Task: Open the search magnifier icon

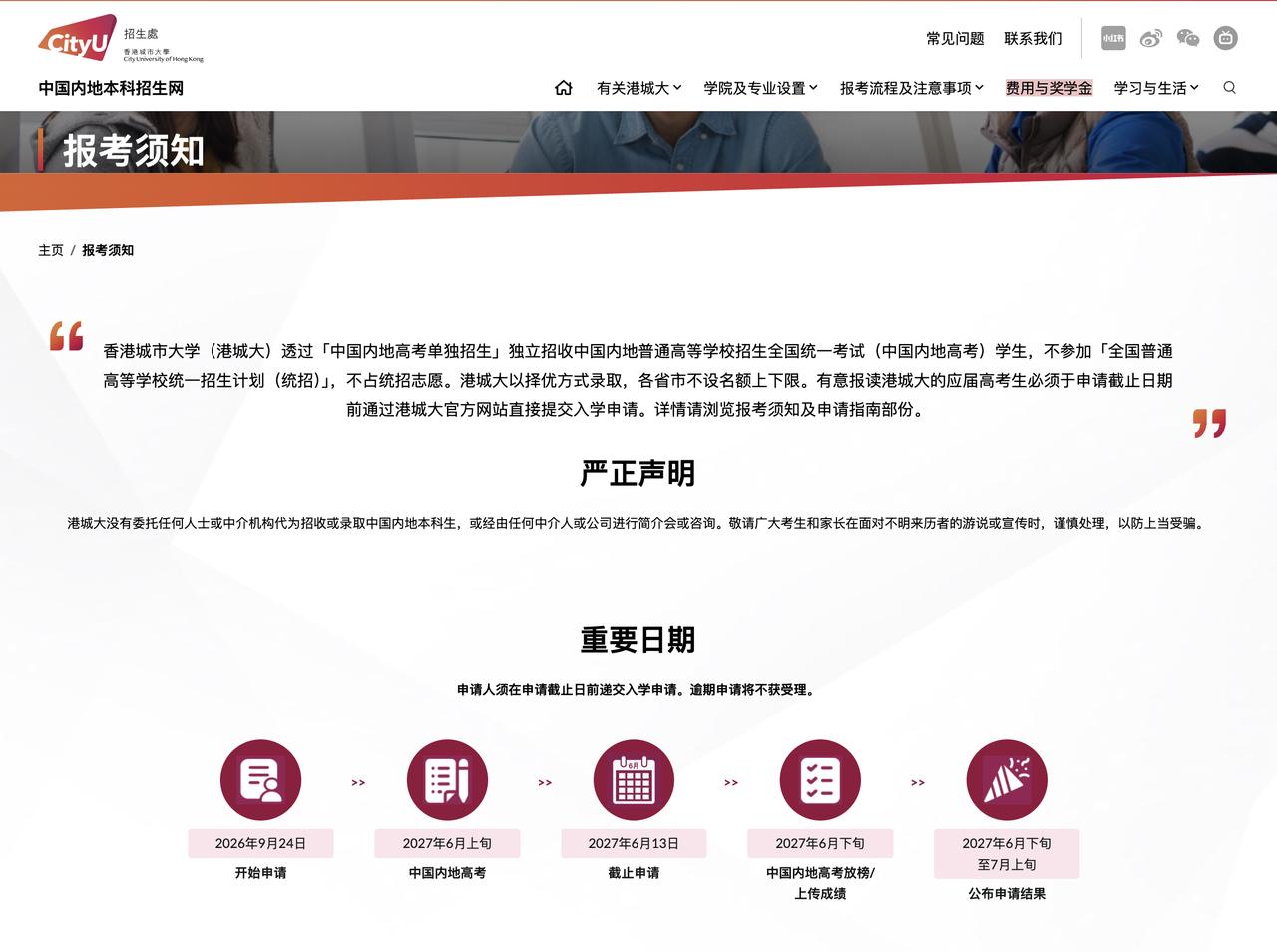Action: (1229, 88)
